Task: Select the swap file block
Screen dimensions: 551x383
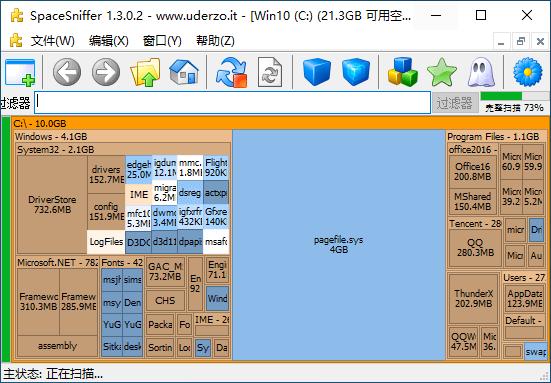Action: click(x=536, y=351)
